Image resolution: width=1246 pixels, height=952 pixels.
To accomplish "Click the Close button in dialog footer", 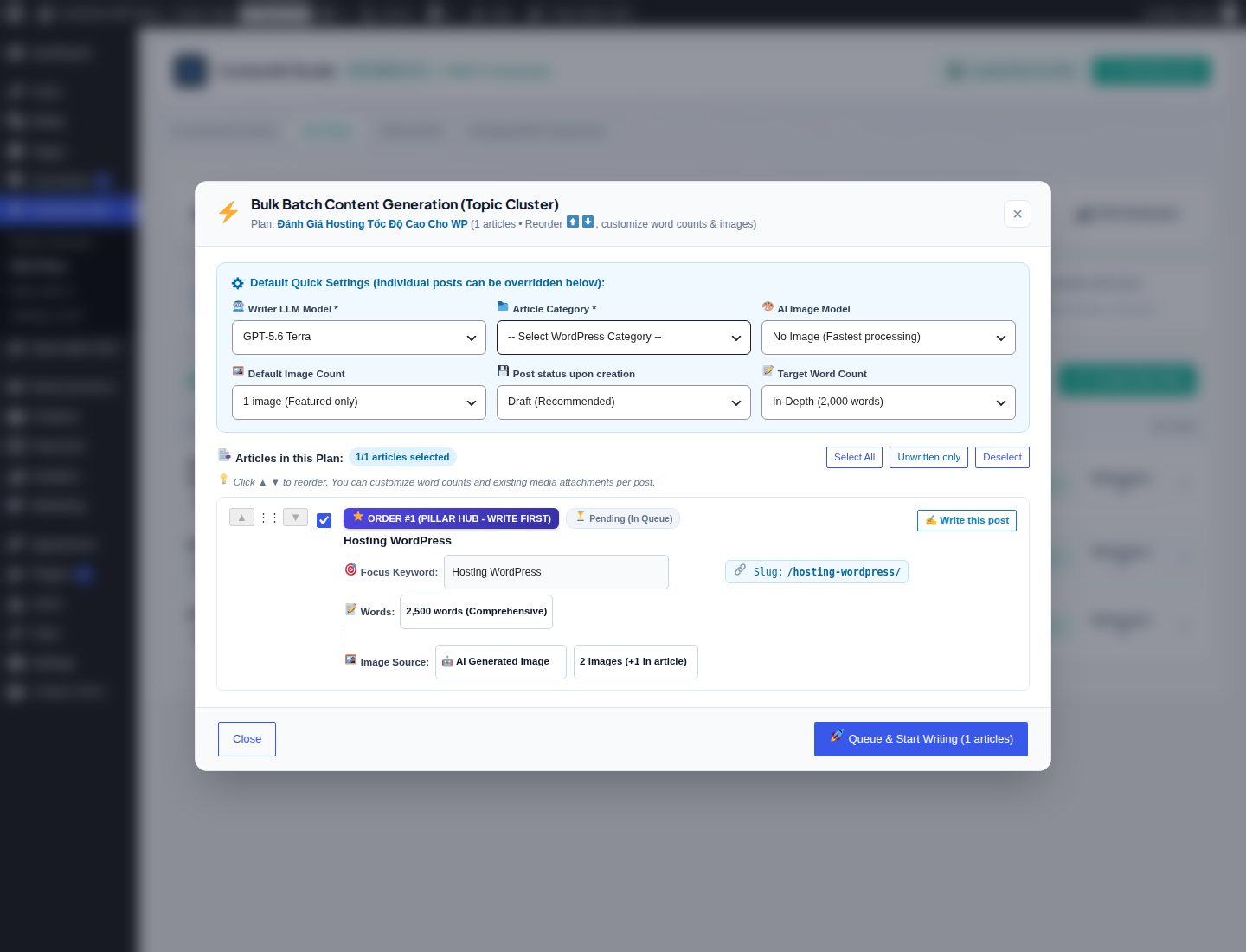I will coord(247,739).
